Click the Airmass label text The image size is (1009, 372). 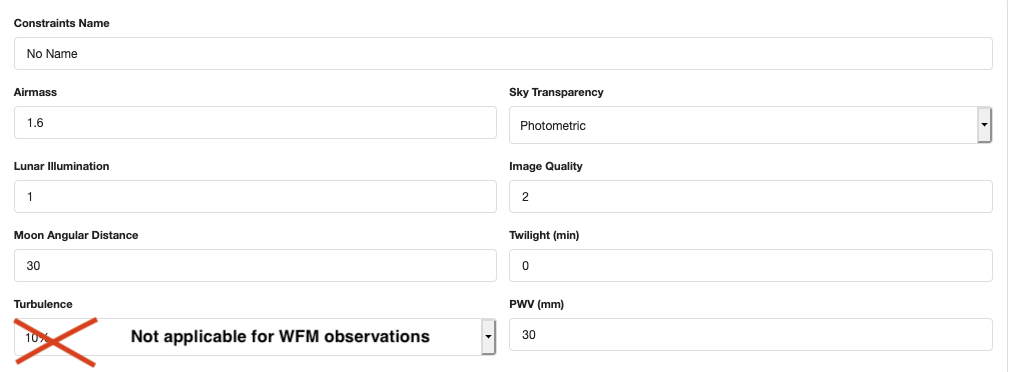[x=35, y=92]
